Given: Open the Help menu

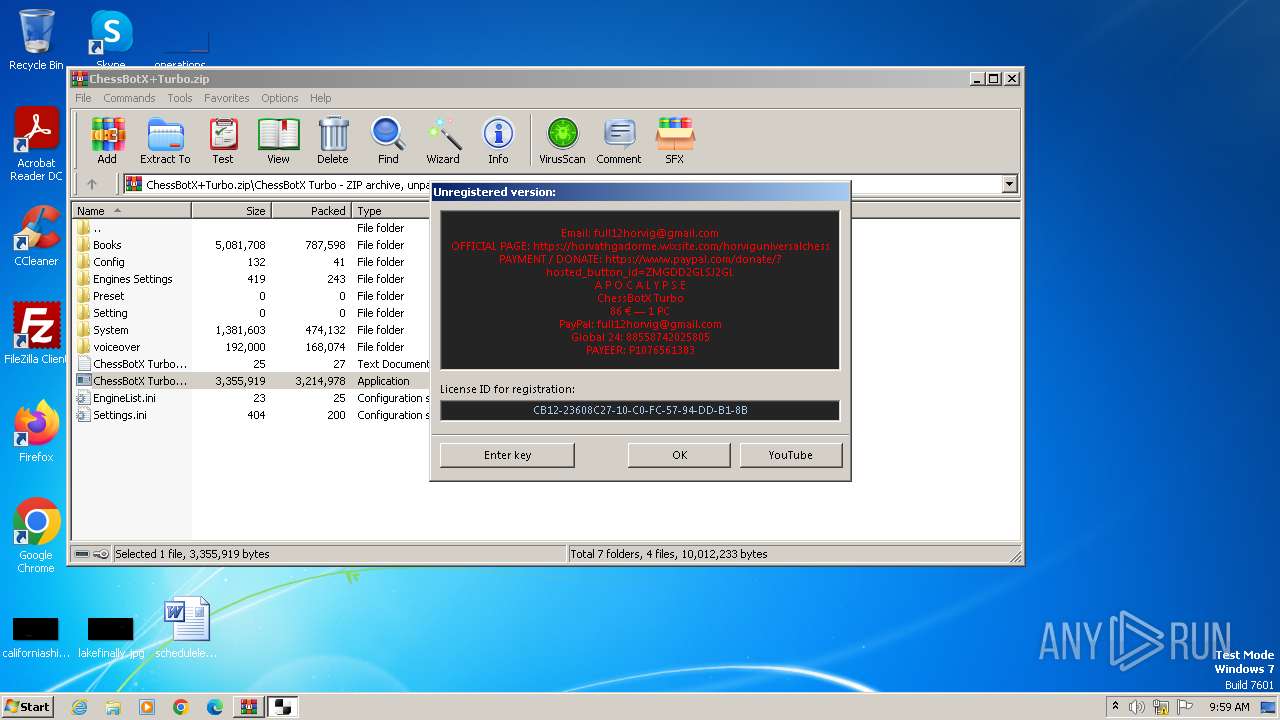Looking at the screenshot, I should click(320, 98).
